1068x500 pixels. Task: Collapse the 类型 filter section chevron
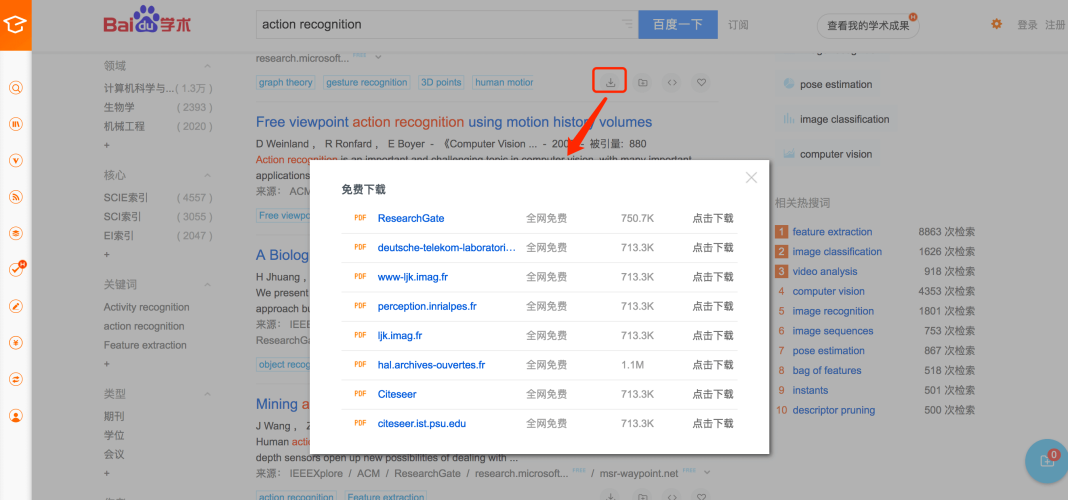(207, 394)
